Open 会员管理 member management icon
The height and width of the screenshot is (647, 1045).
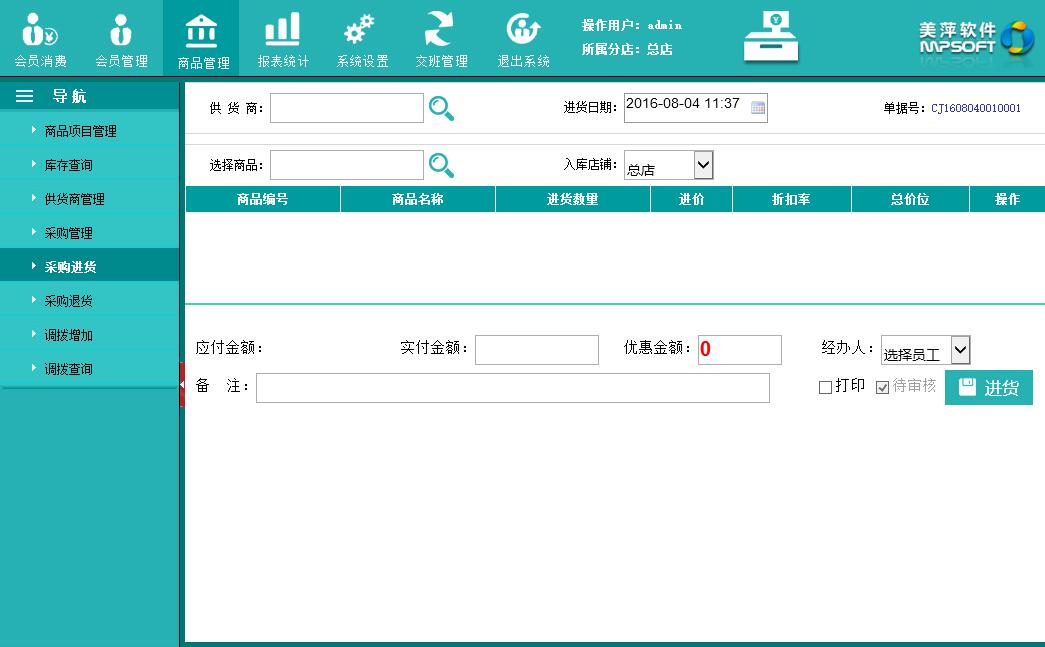[121, 32]
